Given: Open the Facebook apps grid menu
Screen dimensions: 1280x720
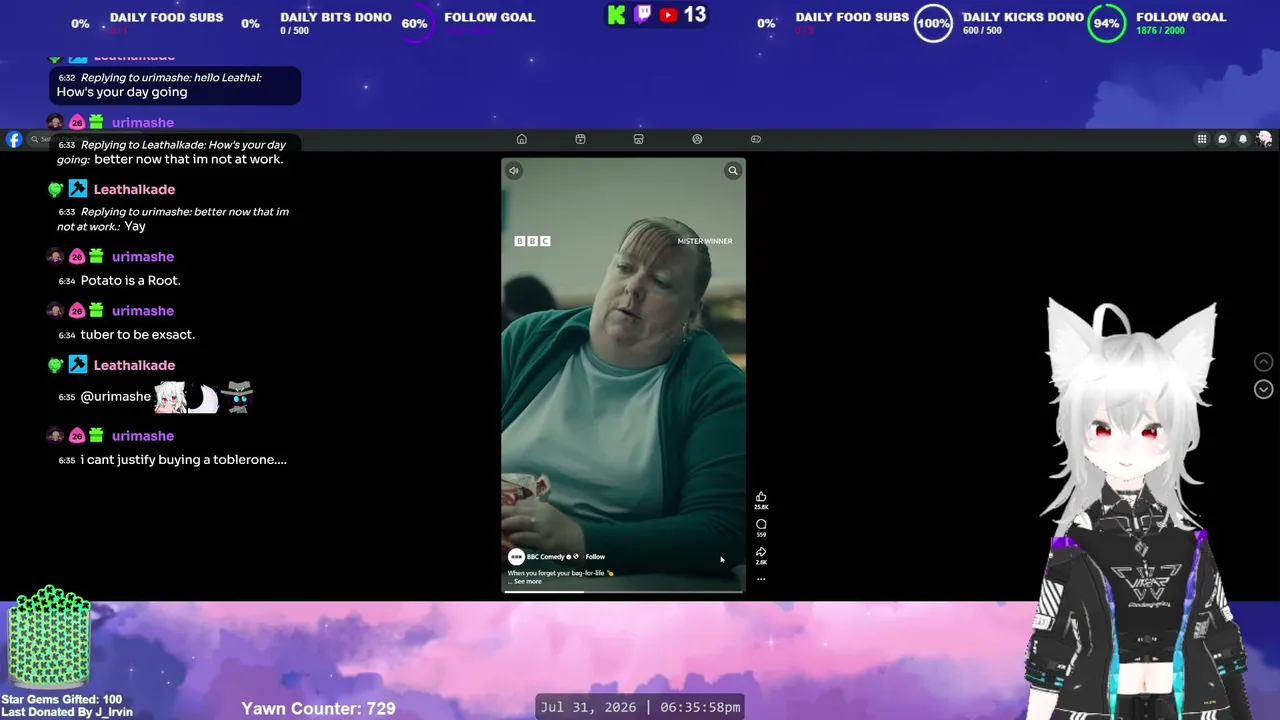Looking at the screenshot, I should pos(1202,139).
